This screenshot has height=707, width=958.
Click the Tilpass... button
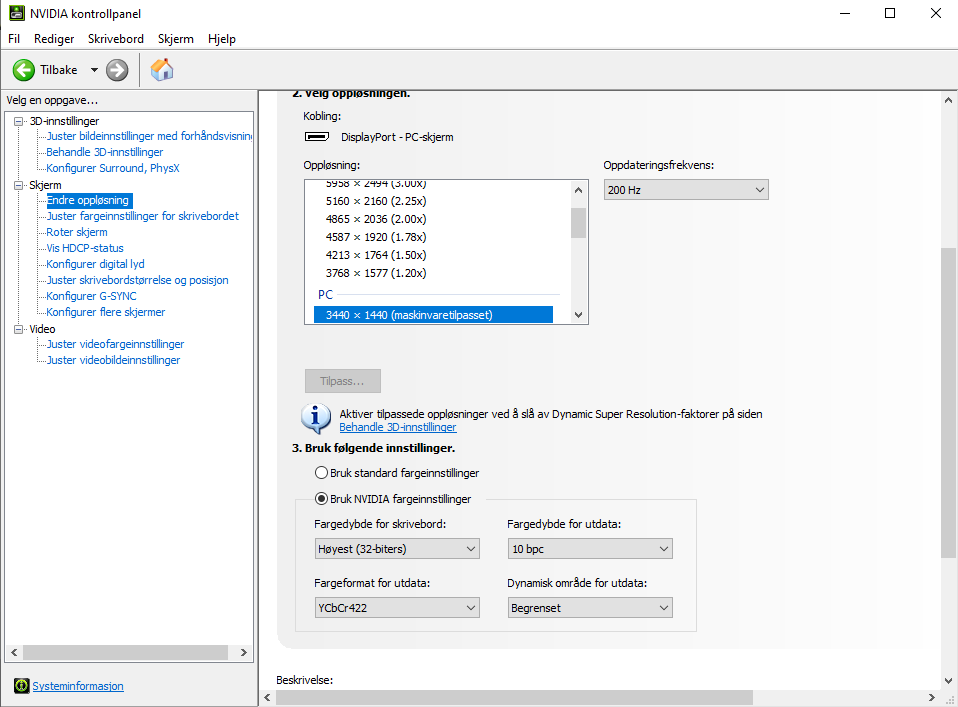pyautogui.click(x=343, y=381)
